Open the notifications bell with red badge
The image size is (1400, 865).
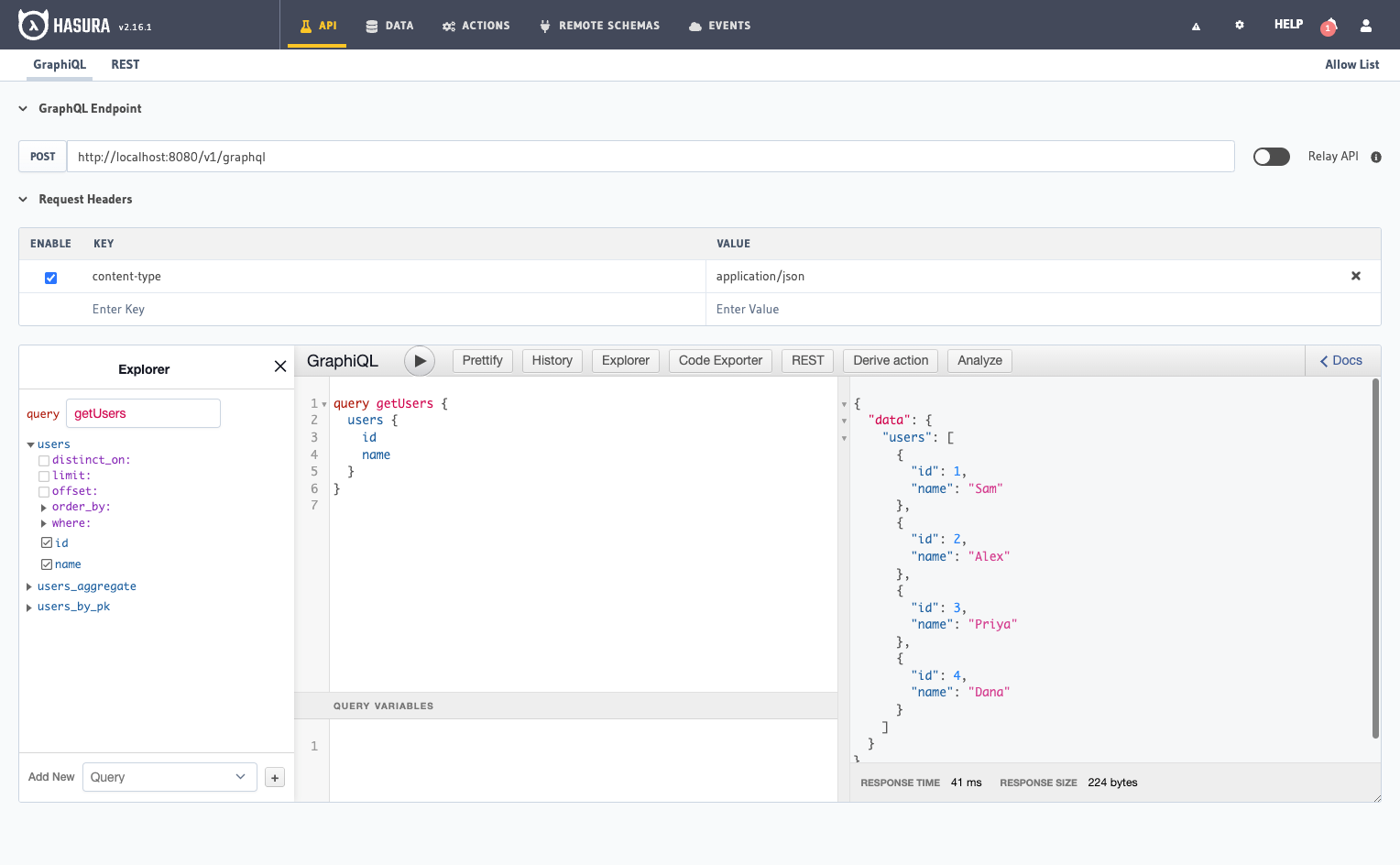1329,27
